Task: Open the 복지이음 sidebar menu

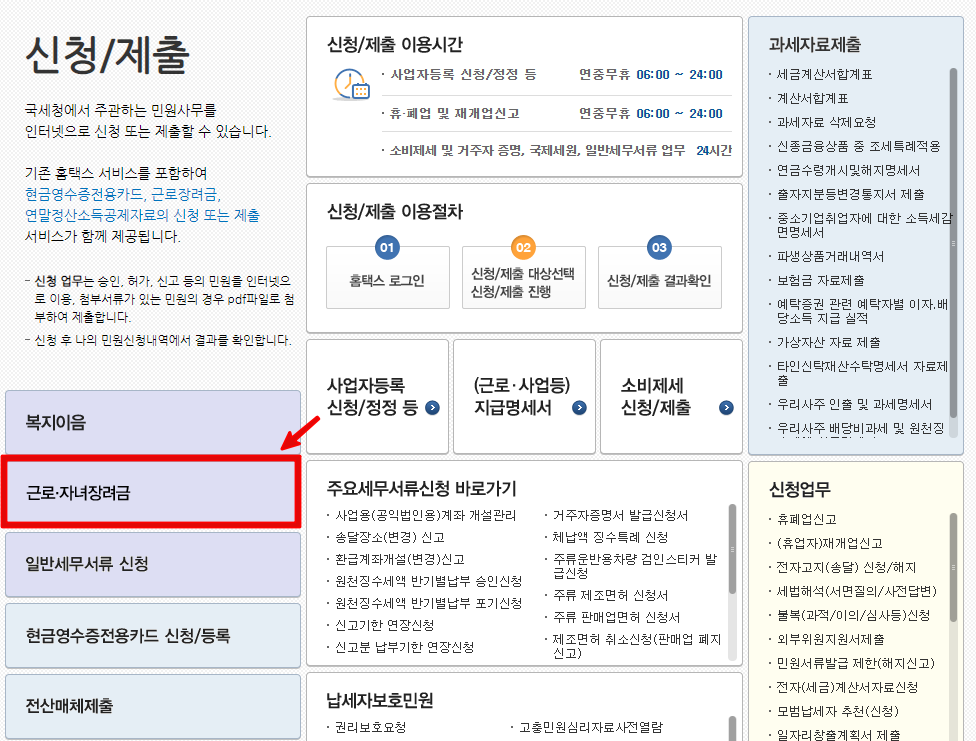Action: pos(150,423)
